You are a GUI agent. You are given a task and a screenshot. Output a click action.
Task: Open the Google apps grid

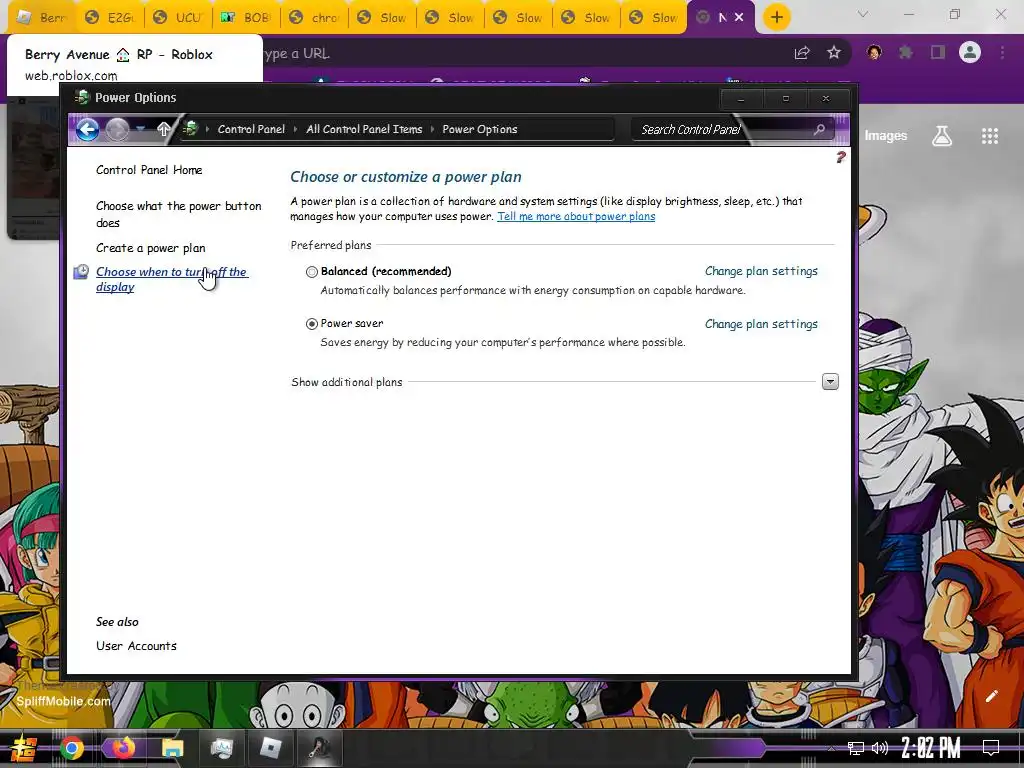[989, 136]
